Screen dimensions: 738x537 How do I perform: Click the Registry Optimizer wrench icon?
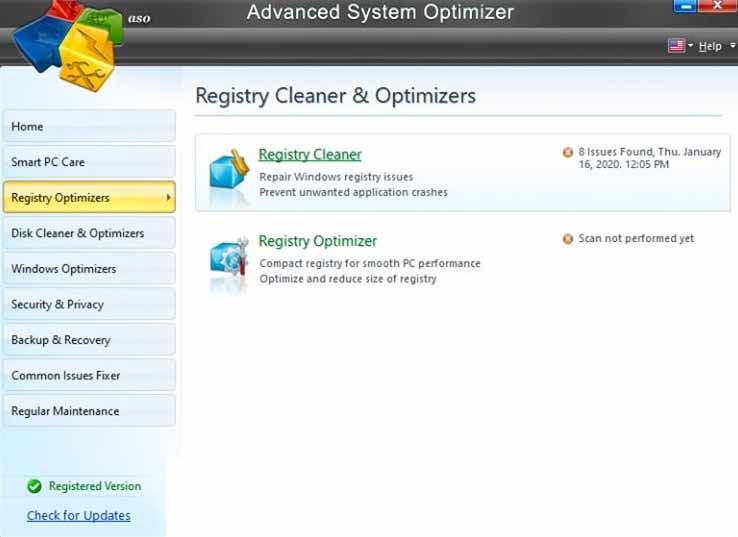tap(229, 257)
